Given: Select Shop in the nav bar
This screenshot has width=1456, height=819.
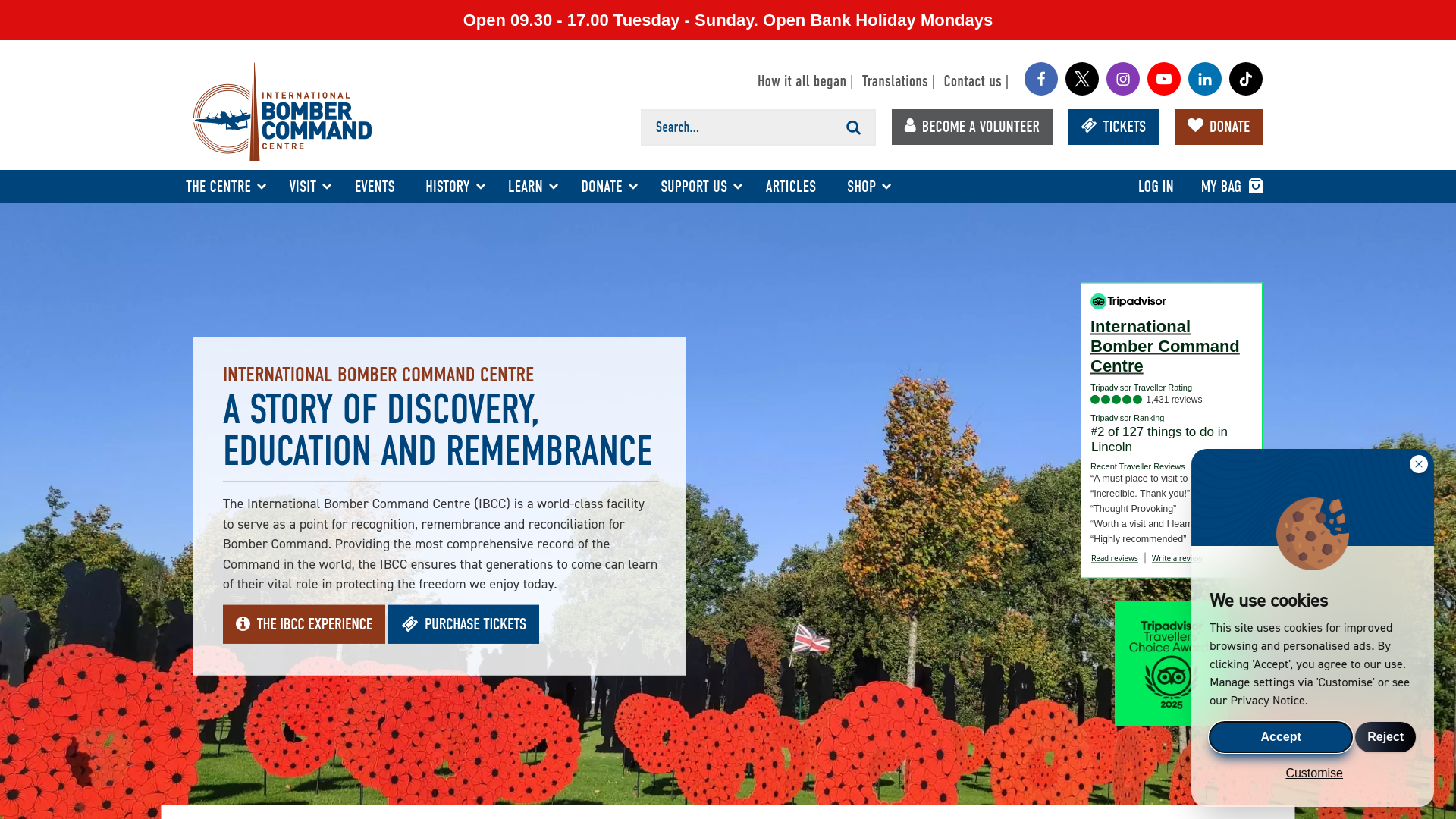Looking at the screenshot, I should pyautogui.click(x=861, y=187).
